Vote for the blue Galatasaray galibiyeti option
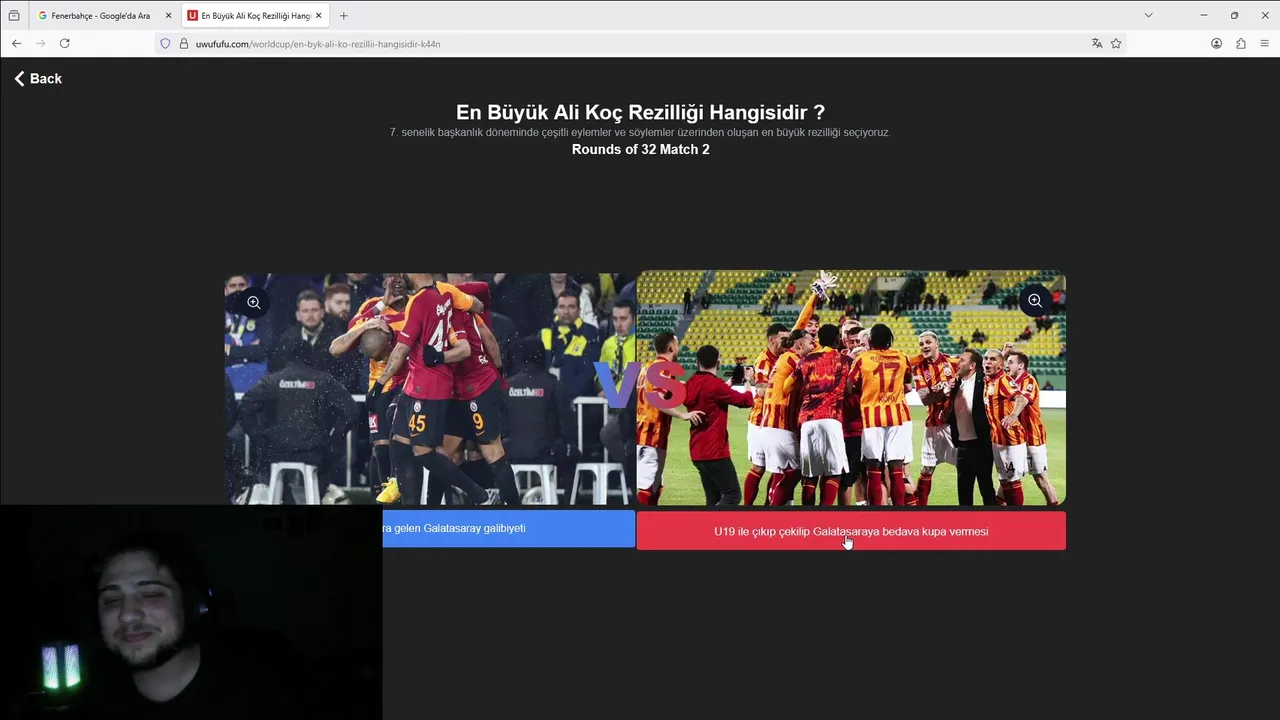1280x720 pixels. (x=508, y=528)
